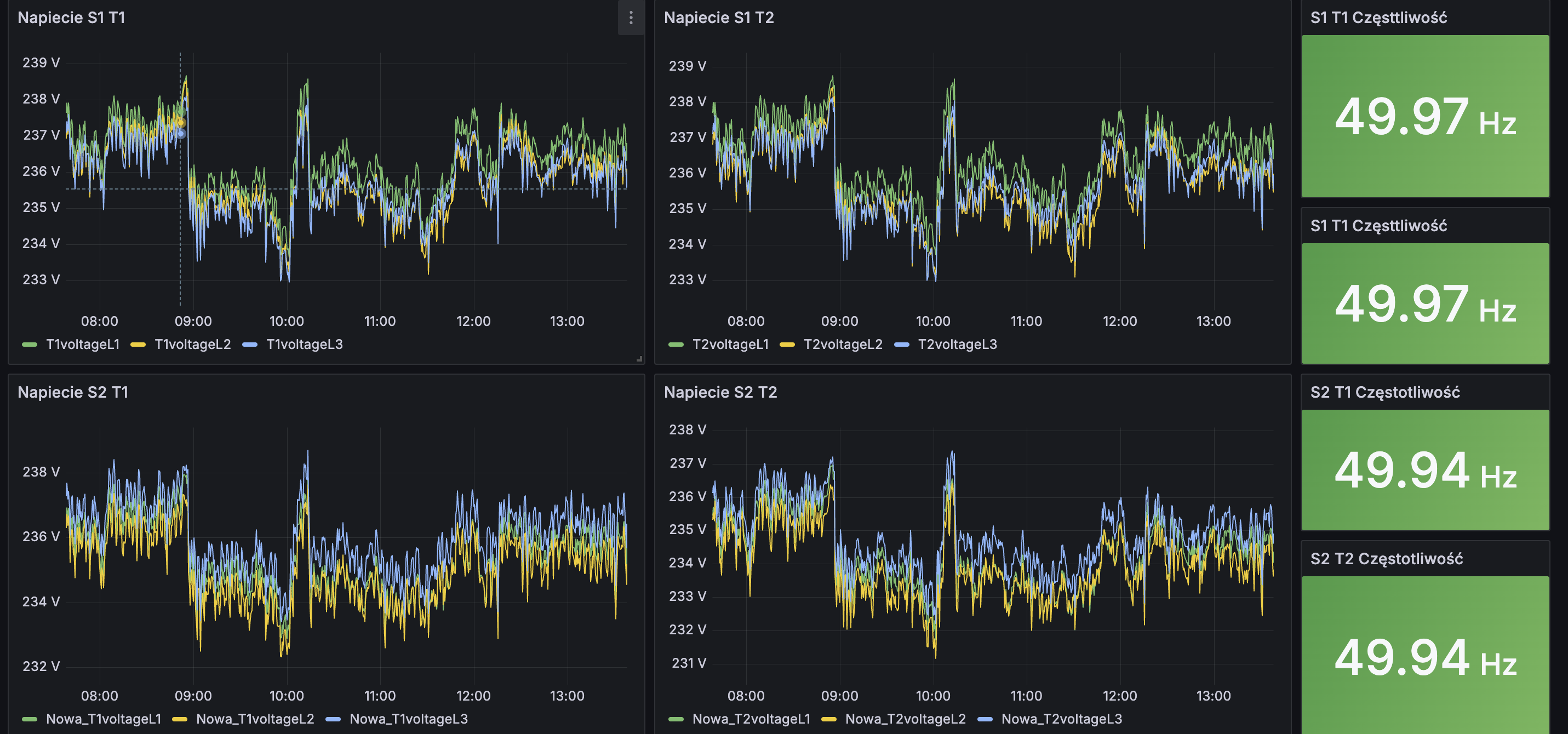Open Napiecie S1 T2 panel title menu
Viewport: 1568px width, 734px height.
(x=718, y=18)
